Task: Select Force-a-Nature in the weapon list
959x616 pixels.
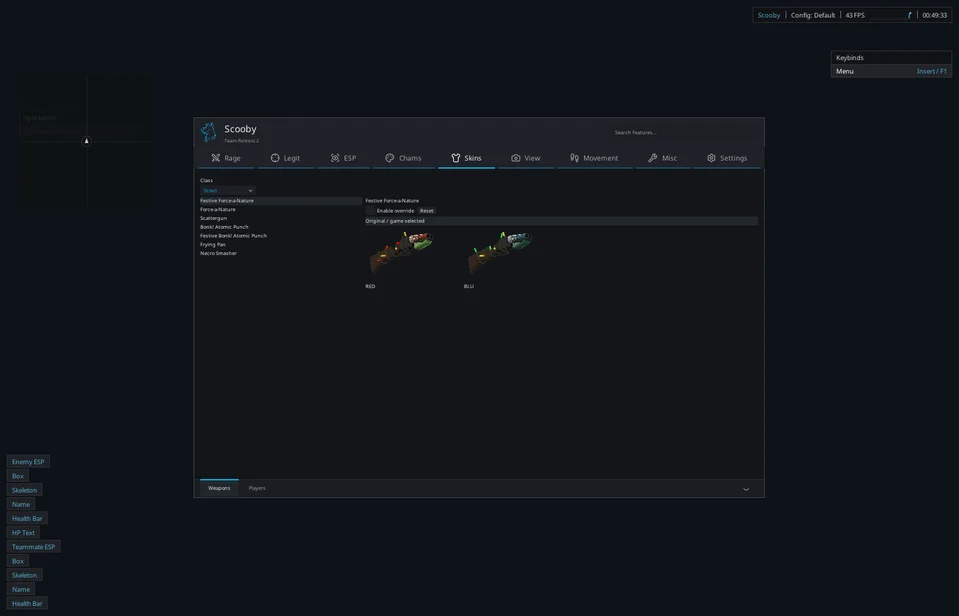Action: click(x=281, y=209)
